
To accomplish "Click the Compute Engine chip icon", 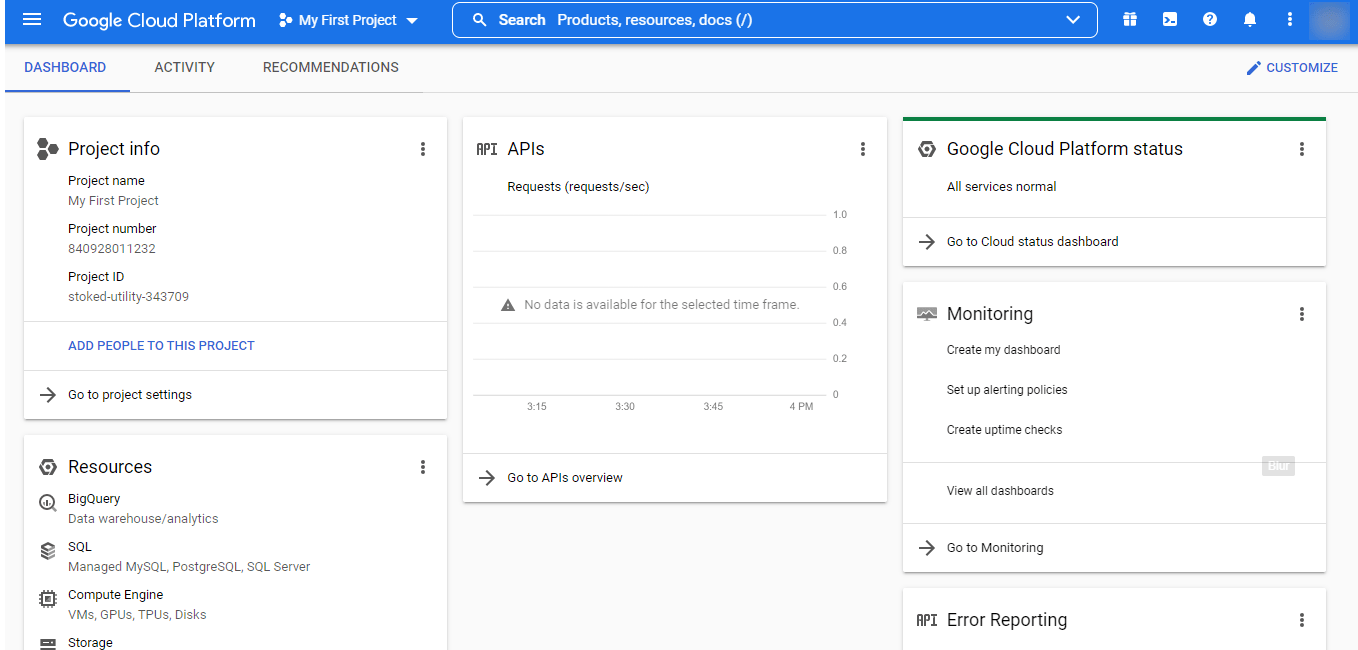I will (48, 599).
